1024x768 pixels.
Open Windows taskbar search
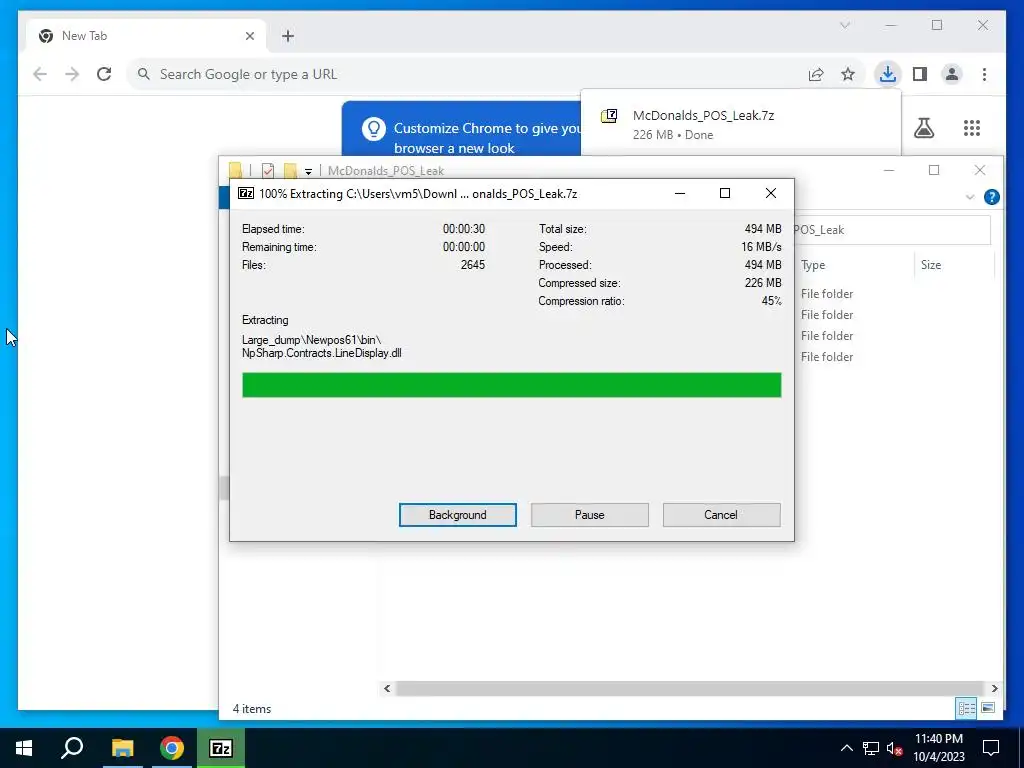(72, 748)
